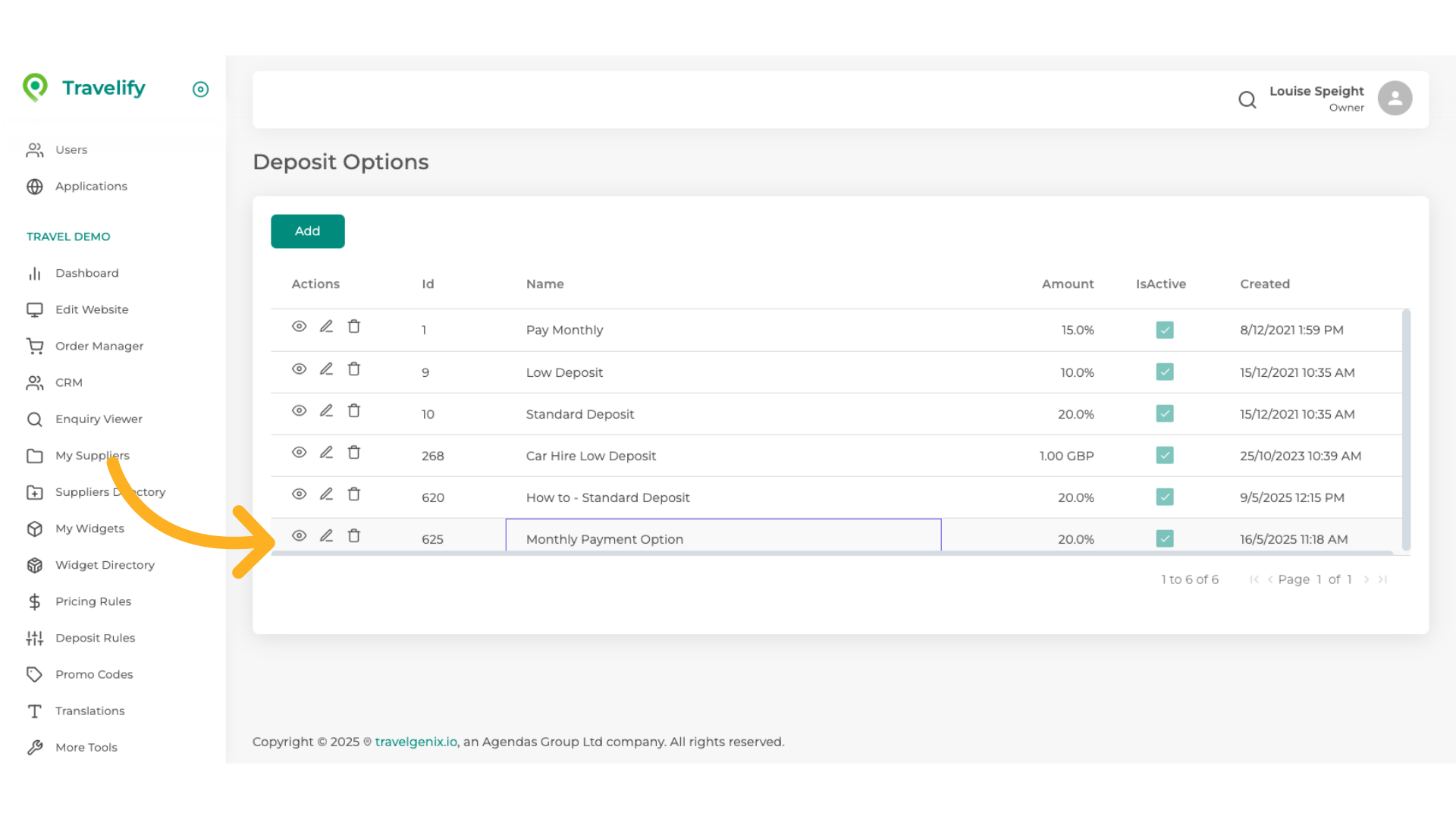
Task: Open the Widget Directory
Action: [105, 565]
